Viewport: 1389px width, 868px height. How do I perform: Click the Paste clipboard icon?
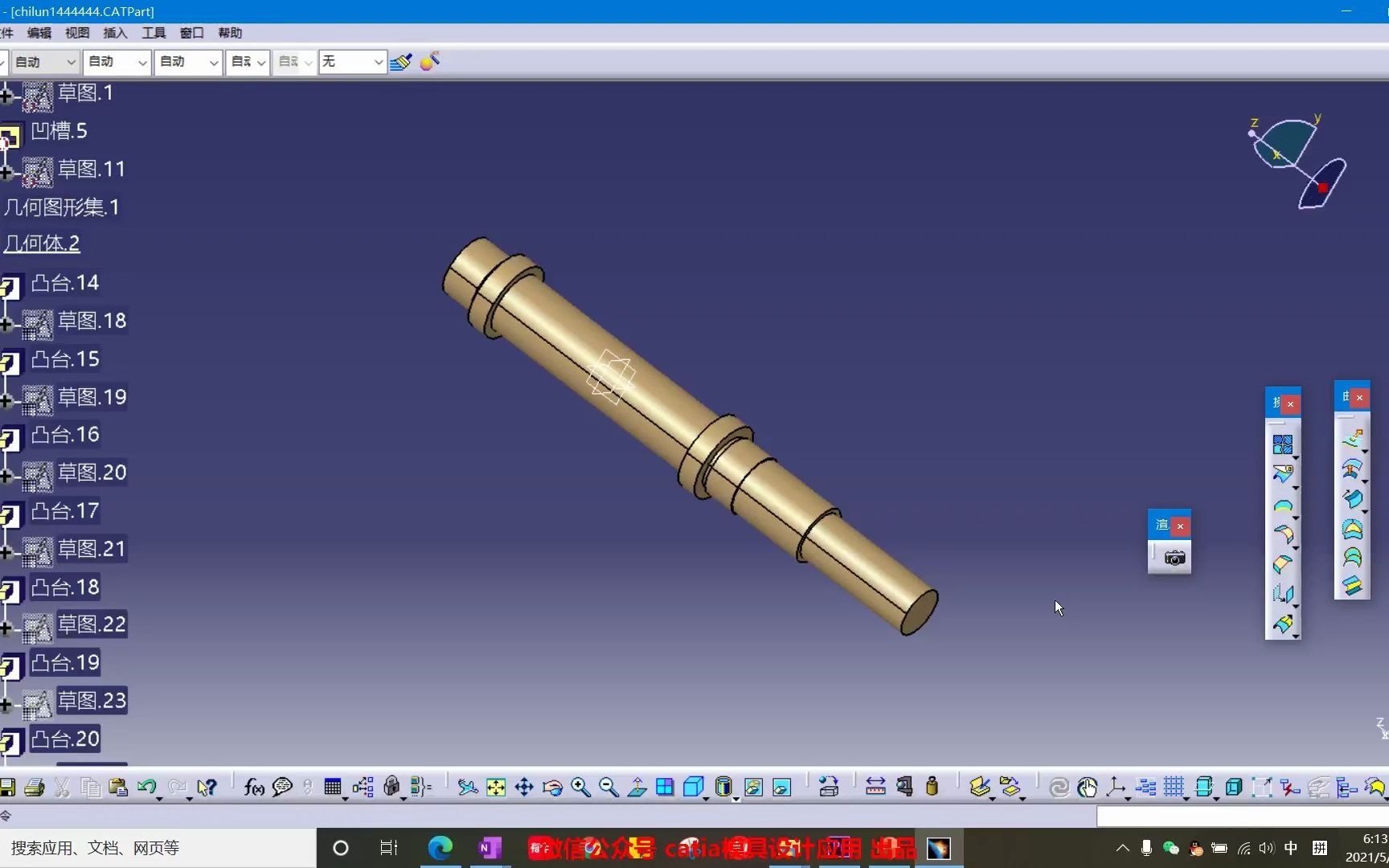[118, 788]
